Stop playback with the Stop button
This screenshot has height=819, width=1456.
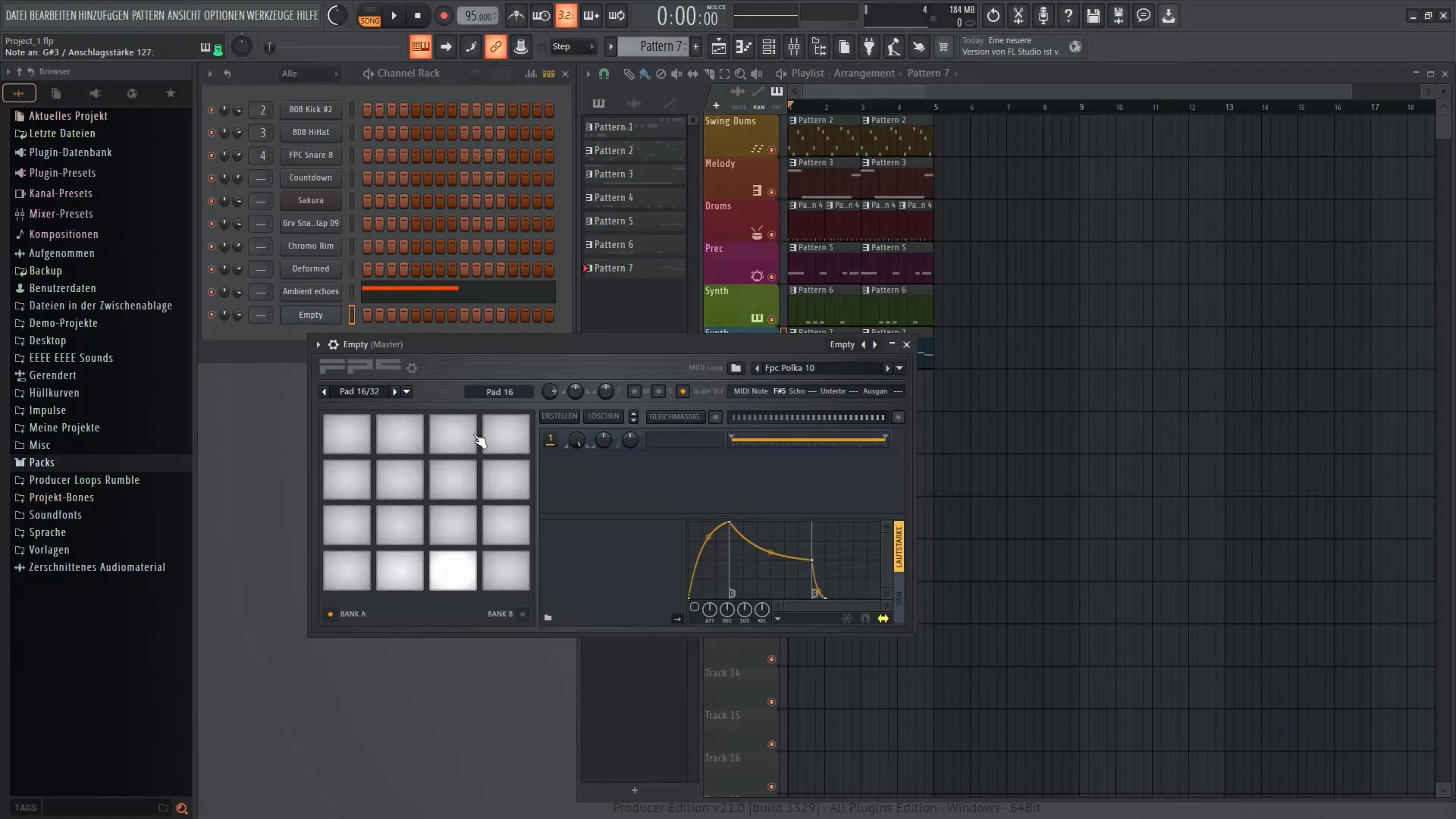pos(418,15)
